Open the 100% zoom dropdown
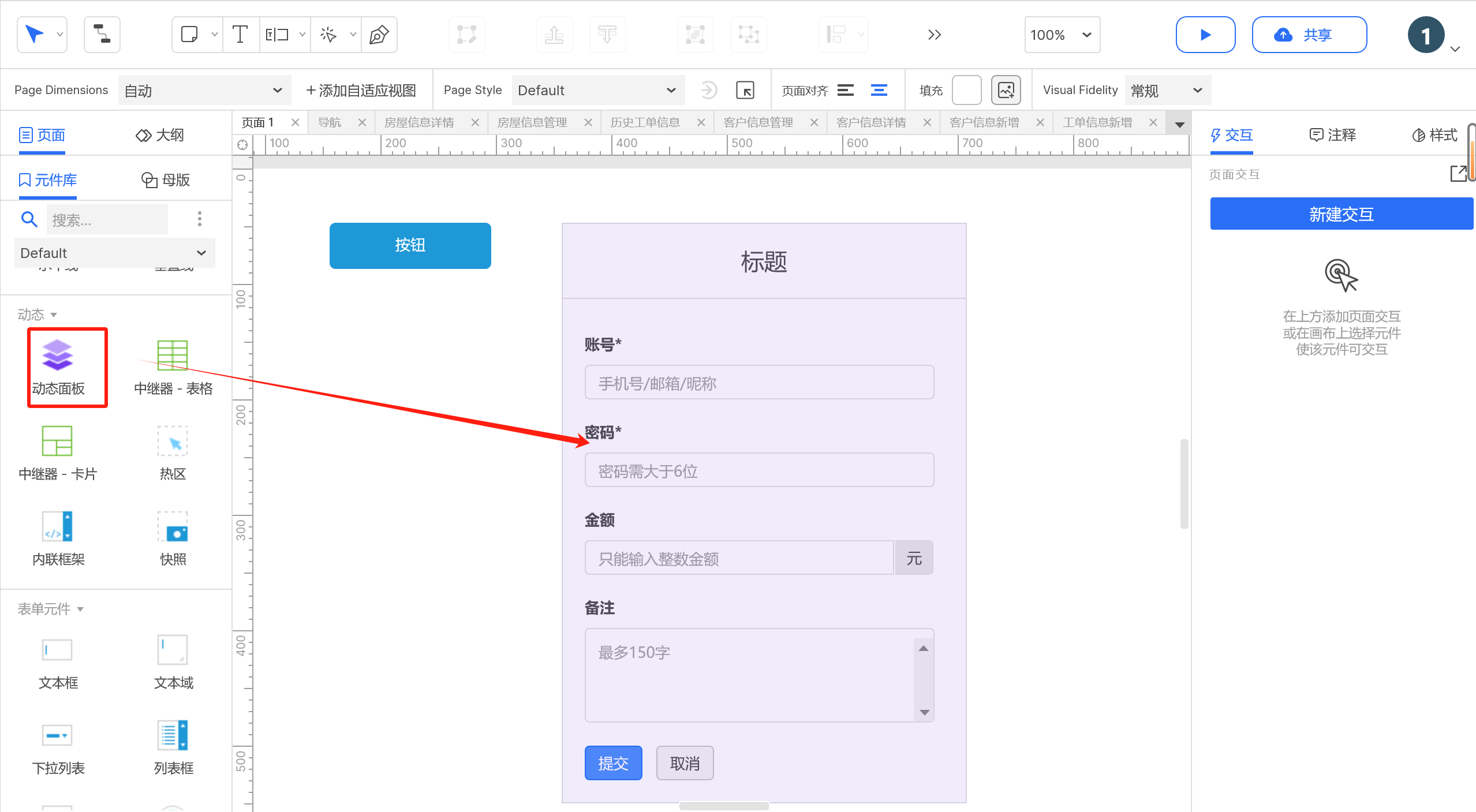Screen dimensions: 1476x812 1062,35
